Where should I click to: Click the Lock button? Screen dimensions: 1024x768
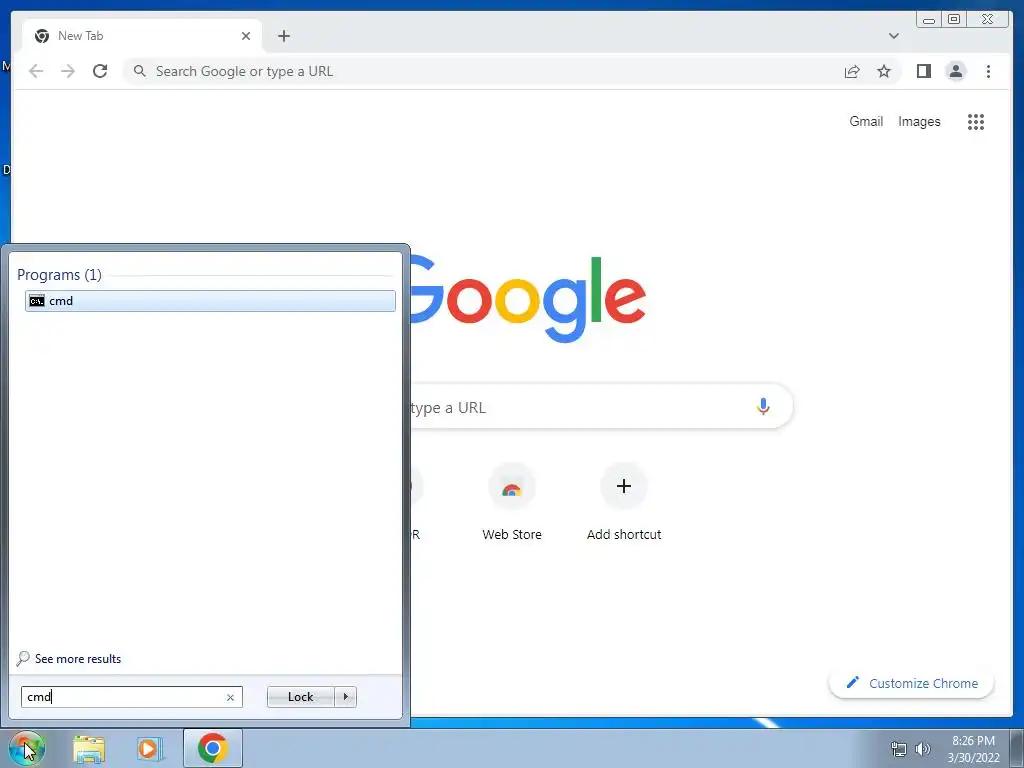(x=300, y=697)
